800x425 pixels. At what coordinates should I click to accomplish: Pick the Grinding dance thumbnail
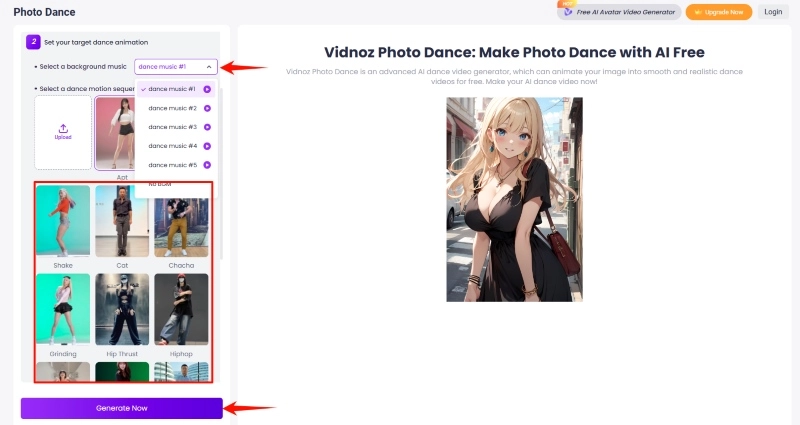point(63,309)
